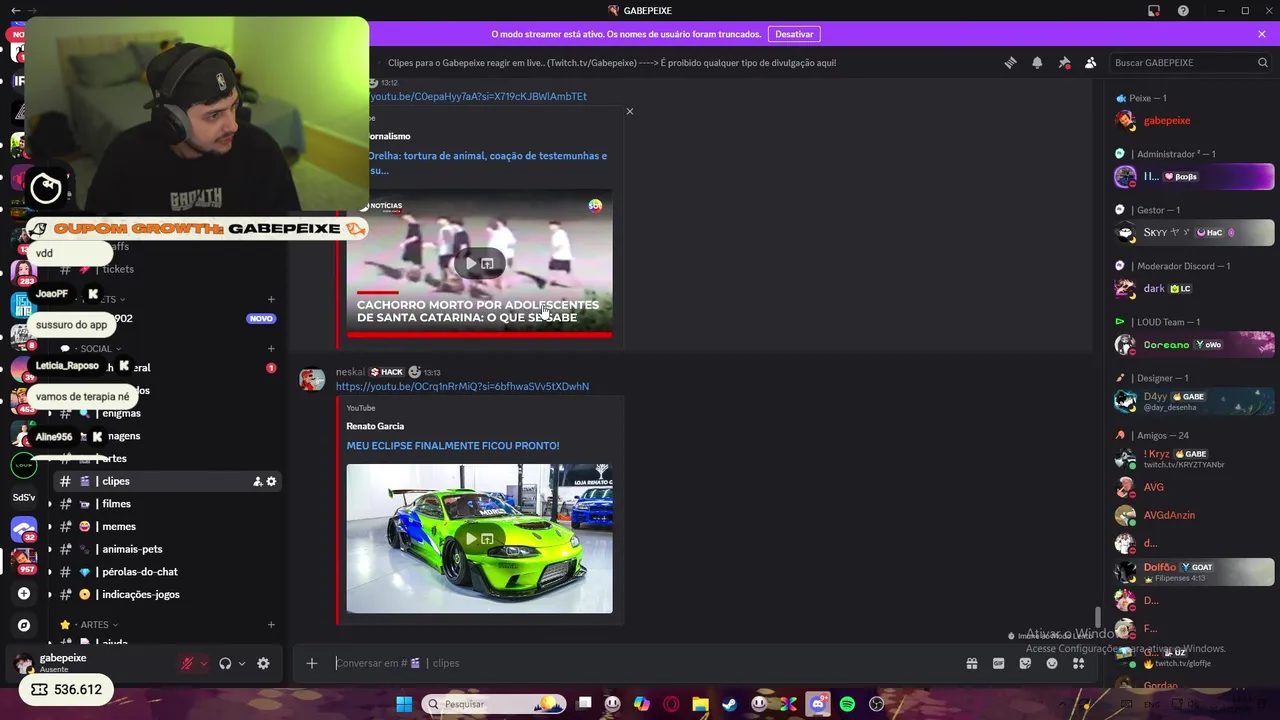
Task: Open the threads icon in channel header
Action: pos(1010,62)
